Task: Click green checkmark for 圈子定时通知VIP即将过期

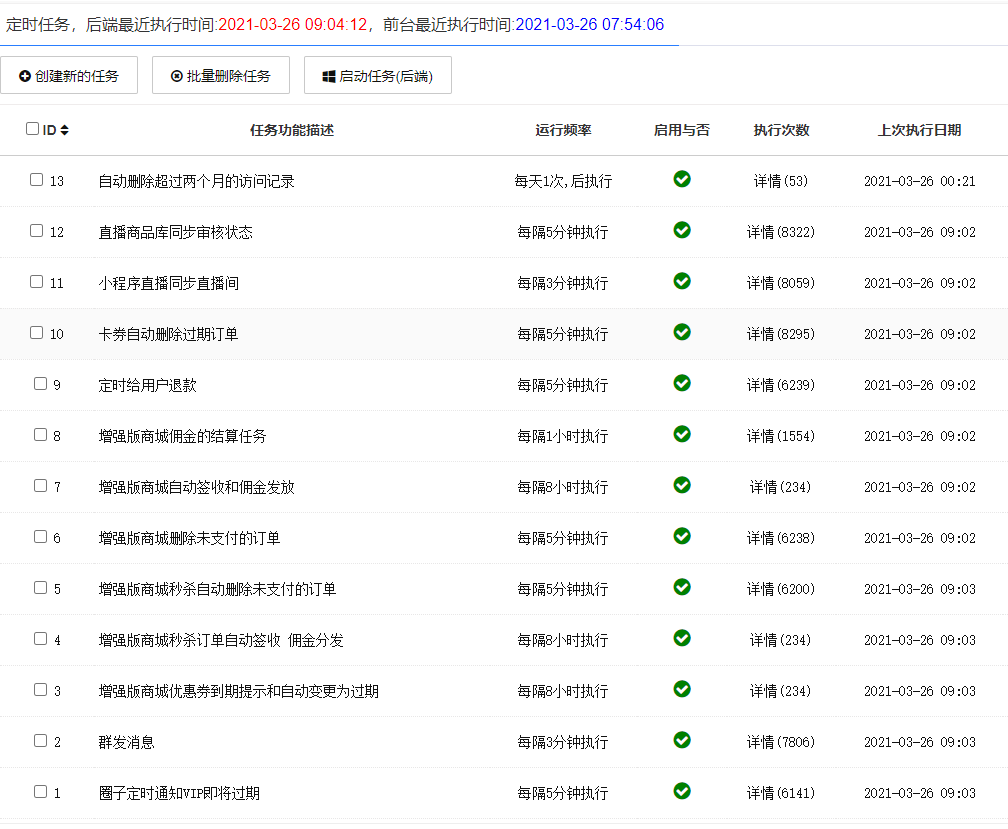Action: (682, 791)
